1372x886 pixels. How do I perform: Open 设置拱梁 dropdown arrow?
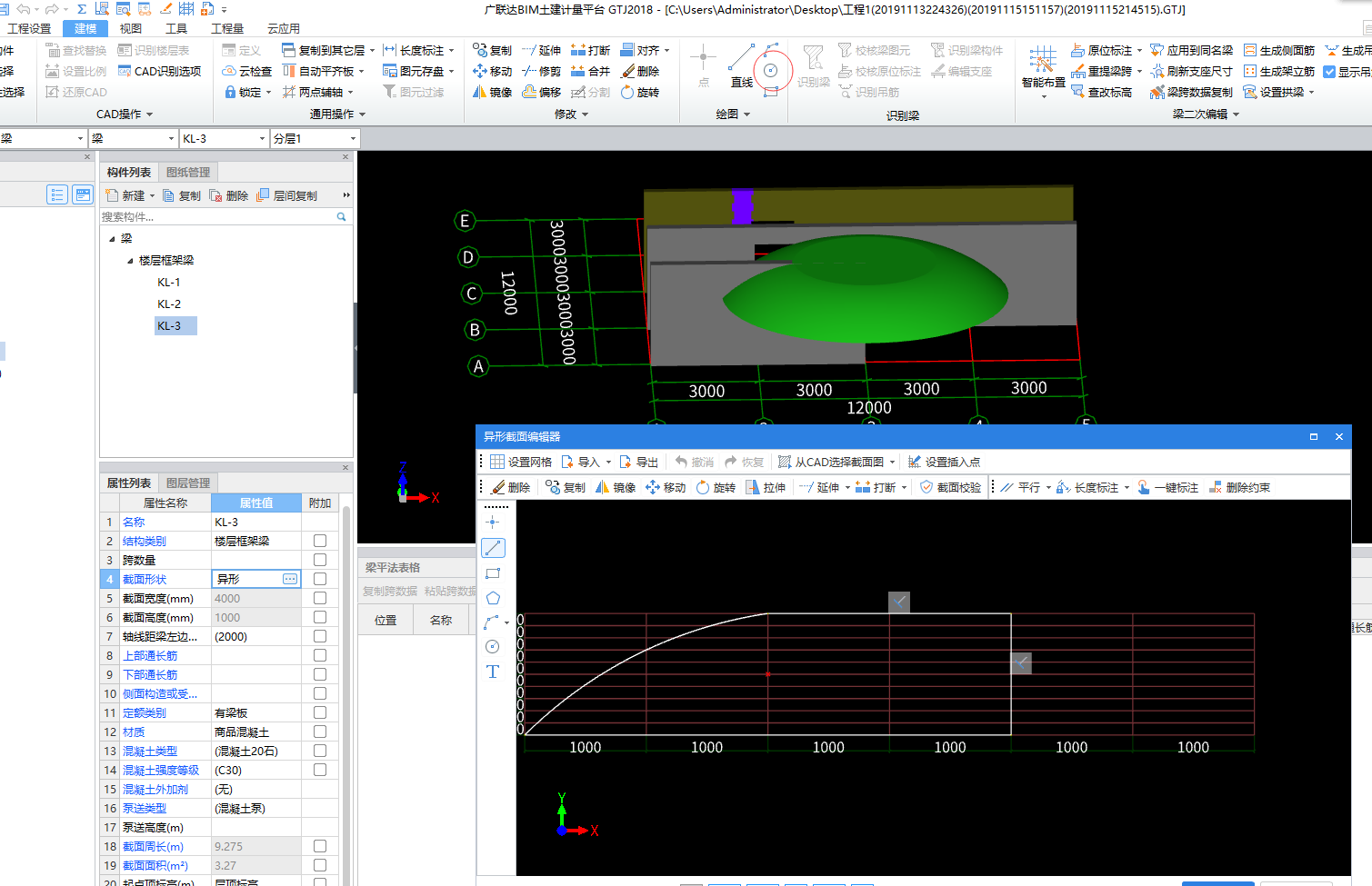click(x=1311, y=92)
